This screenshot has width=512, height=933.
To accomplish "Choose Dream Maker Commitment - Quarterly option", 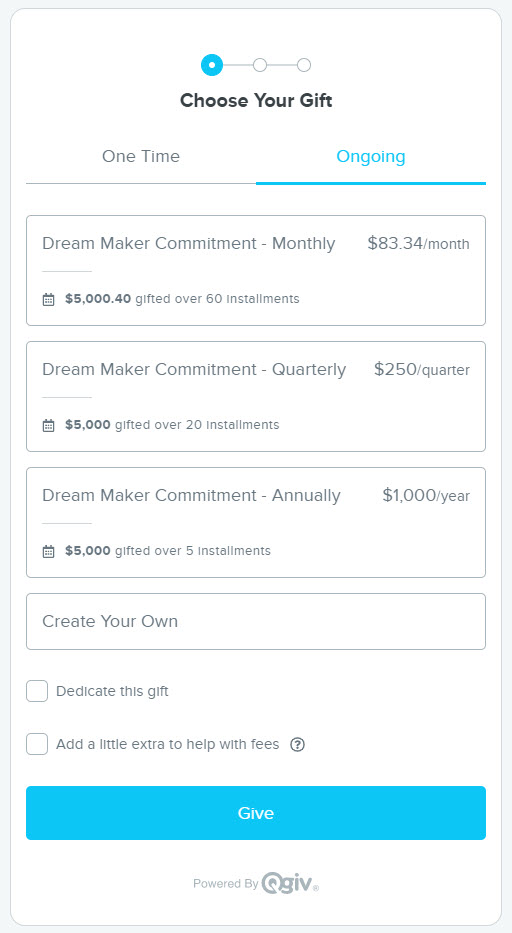I will 256,396.
